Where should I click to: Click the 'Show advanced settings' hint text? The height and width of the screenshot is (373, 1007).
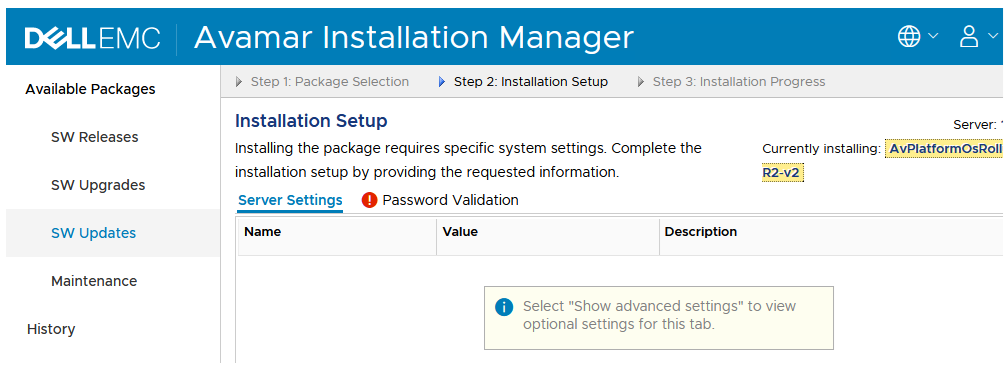tap(659, 315)
